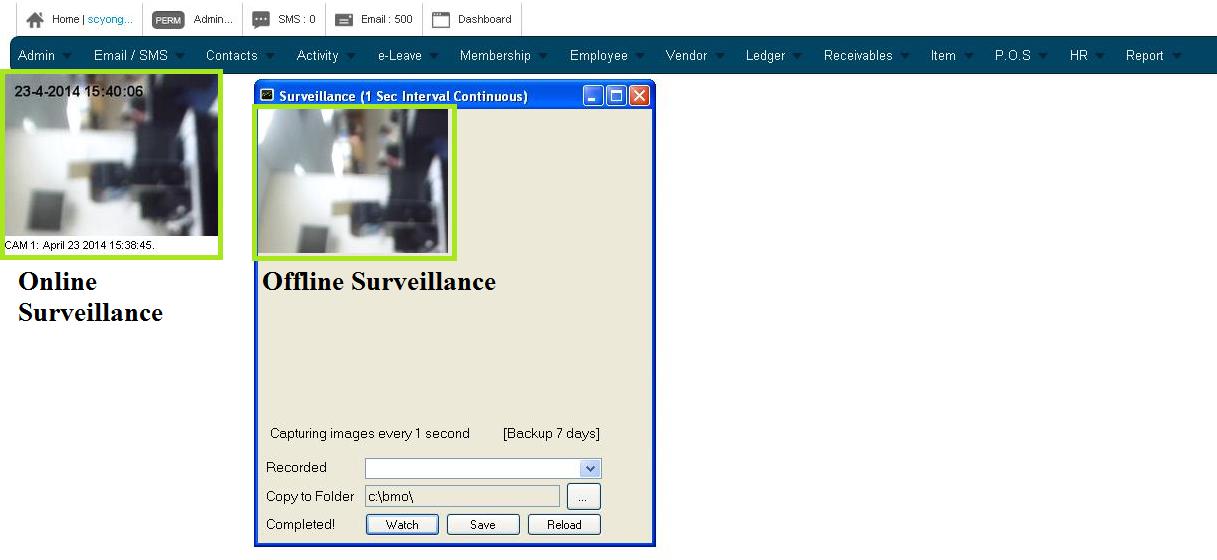Click the Online Surveillance heading
Screen dimensions: 1217x560
tap(90, 297)
